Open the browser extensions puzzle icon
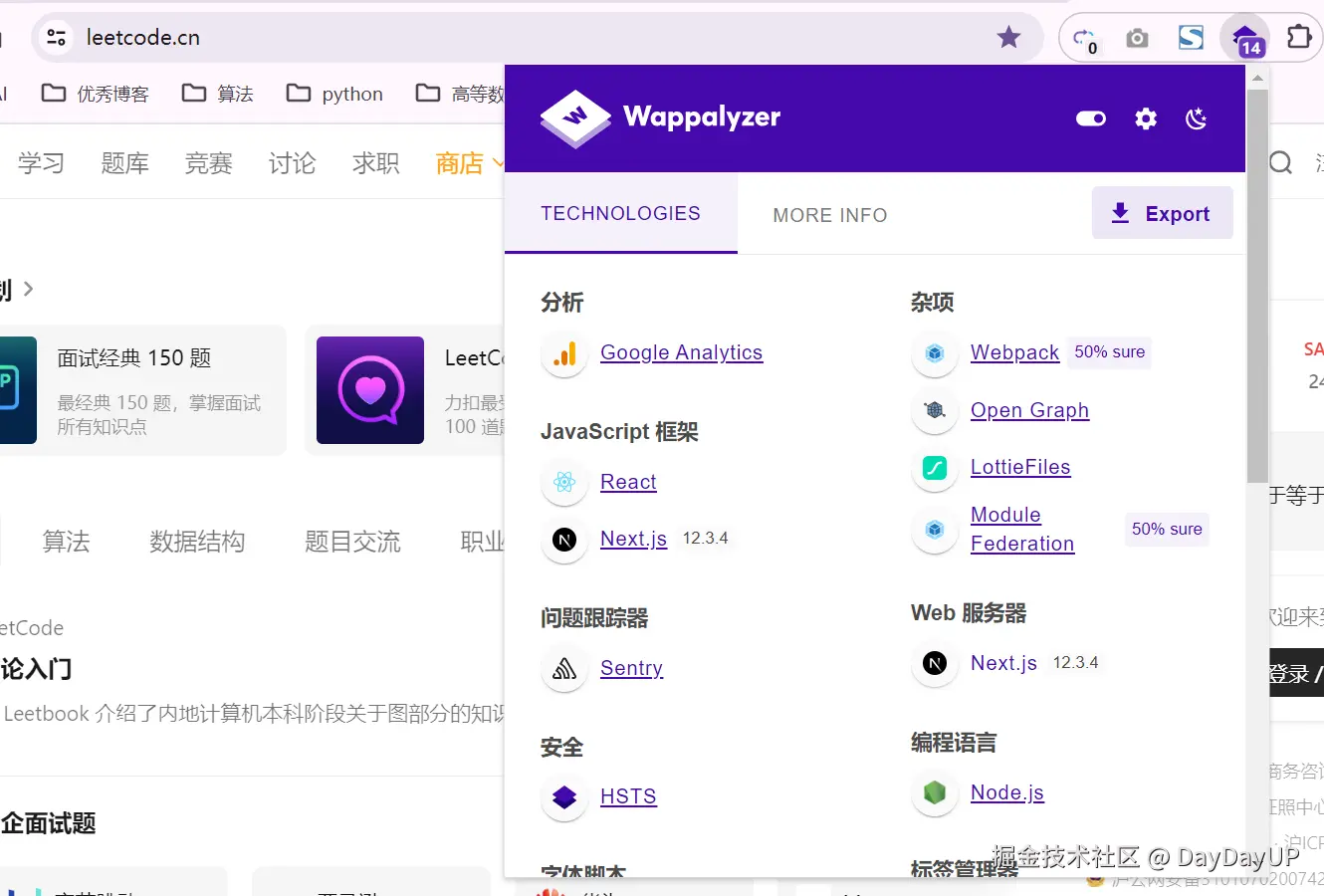This screenshot has width=1324, height=896. tap(1299, 36)
